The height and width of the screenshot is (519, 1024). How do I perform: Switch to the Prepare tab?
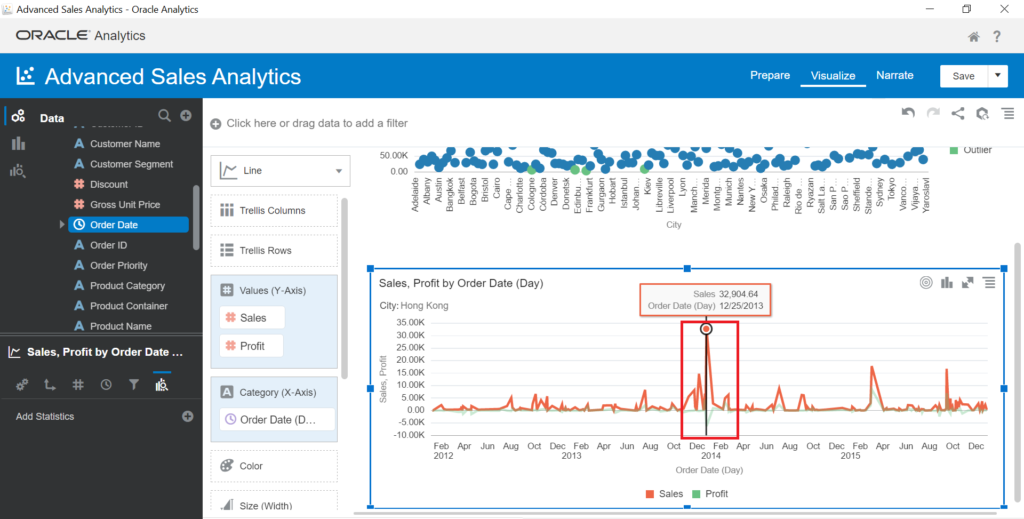click(x=770, y=75)
